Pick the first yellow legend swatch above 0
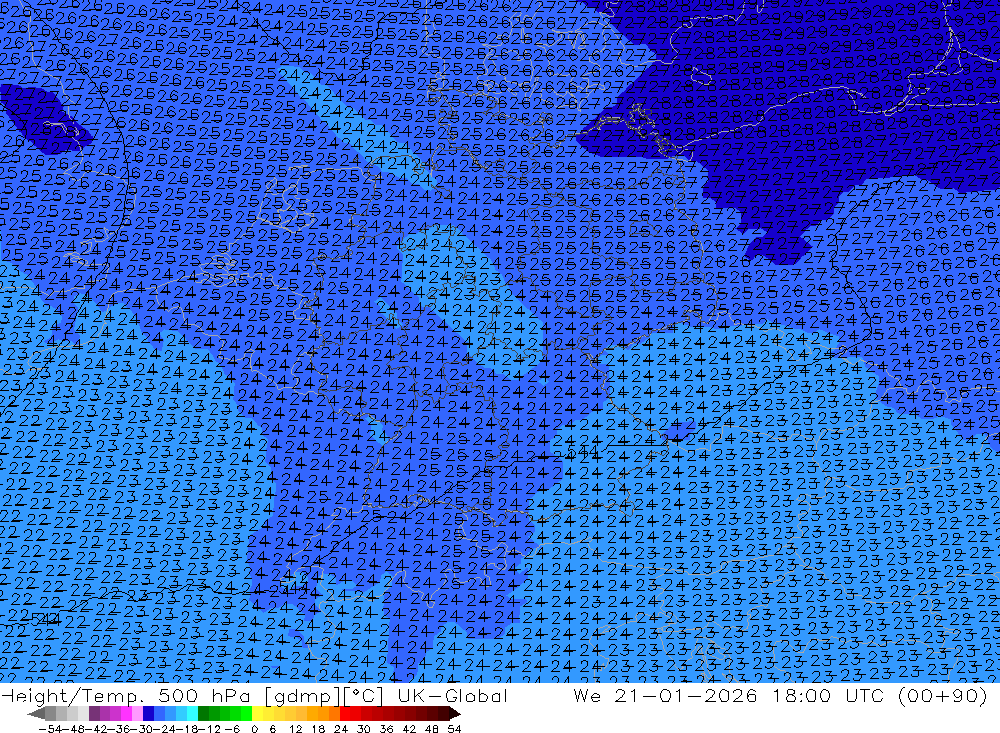The width and height of the screenshot is (1000, 733). pos(258,713)
